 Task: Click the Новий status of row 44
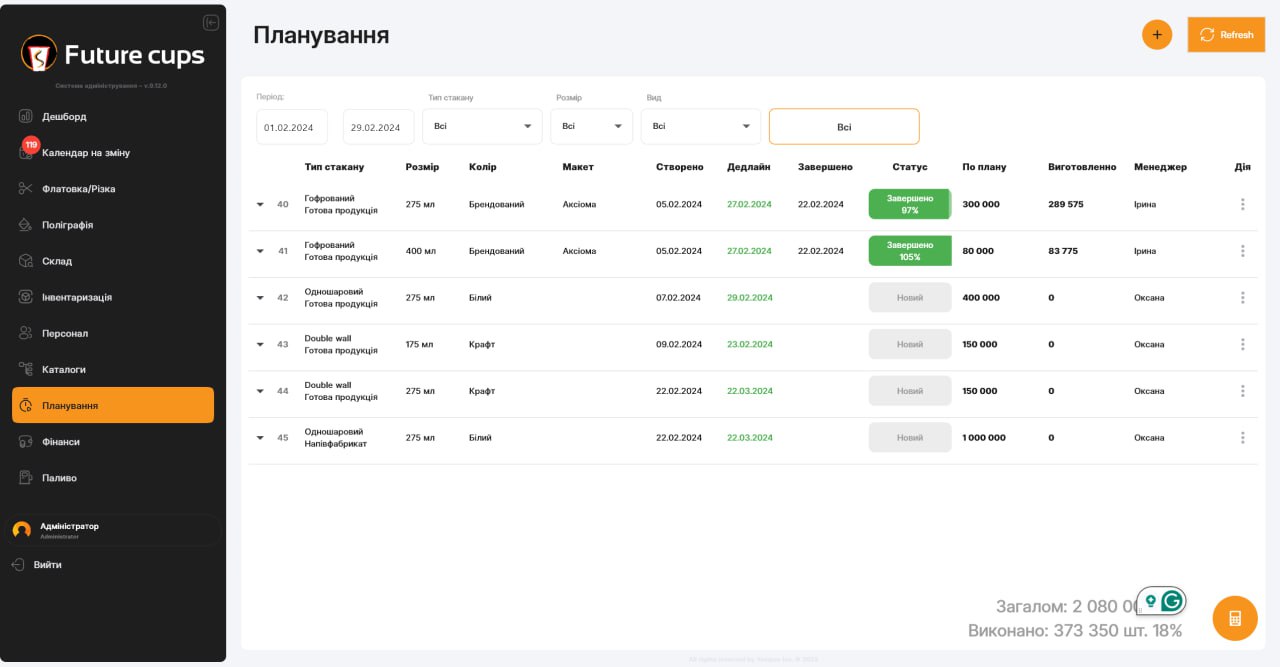pos(910,391)
